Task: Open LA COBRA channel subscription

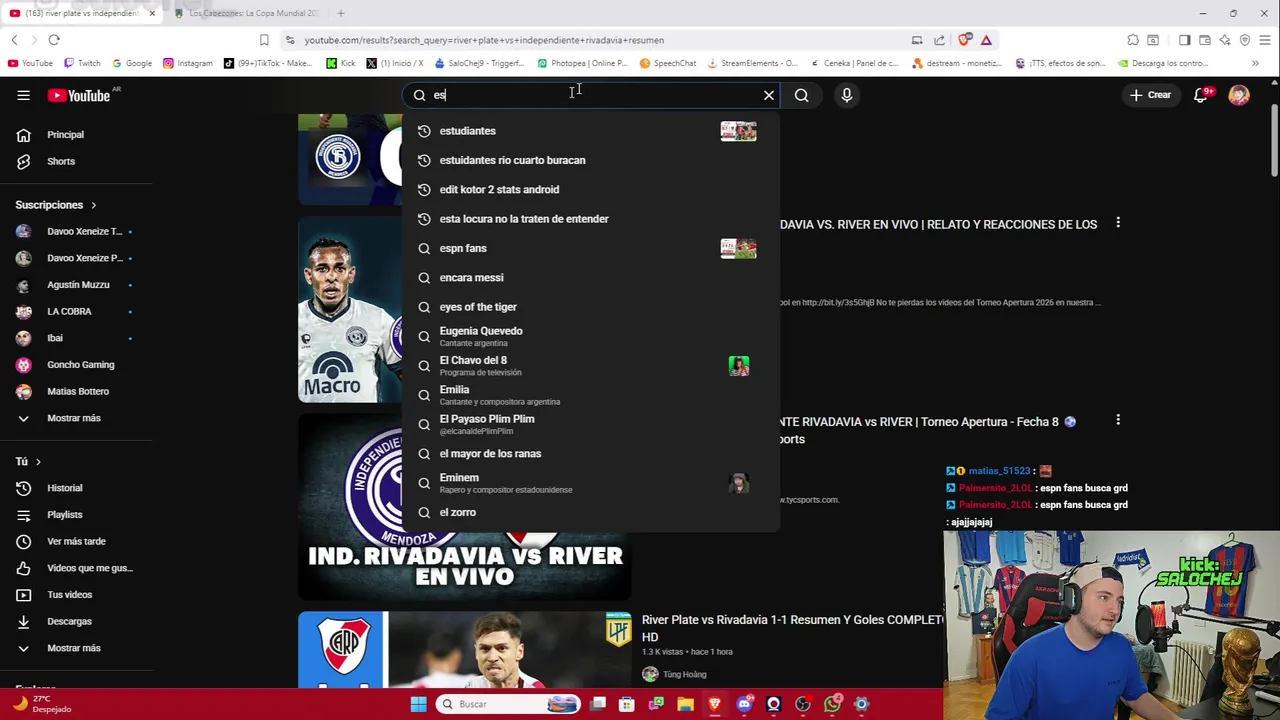Action: (x=74, y=311)
